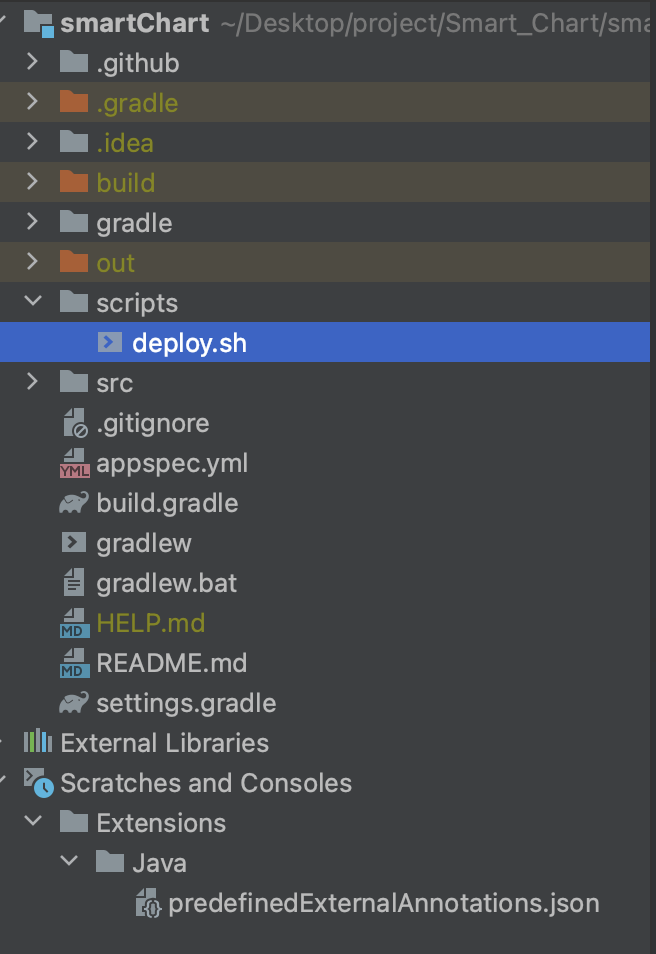The width and height of the screenshot is (656, 954).
Task: Click the src folder icon
Action: (x=74, y=382)
